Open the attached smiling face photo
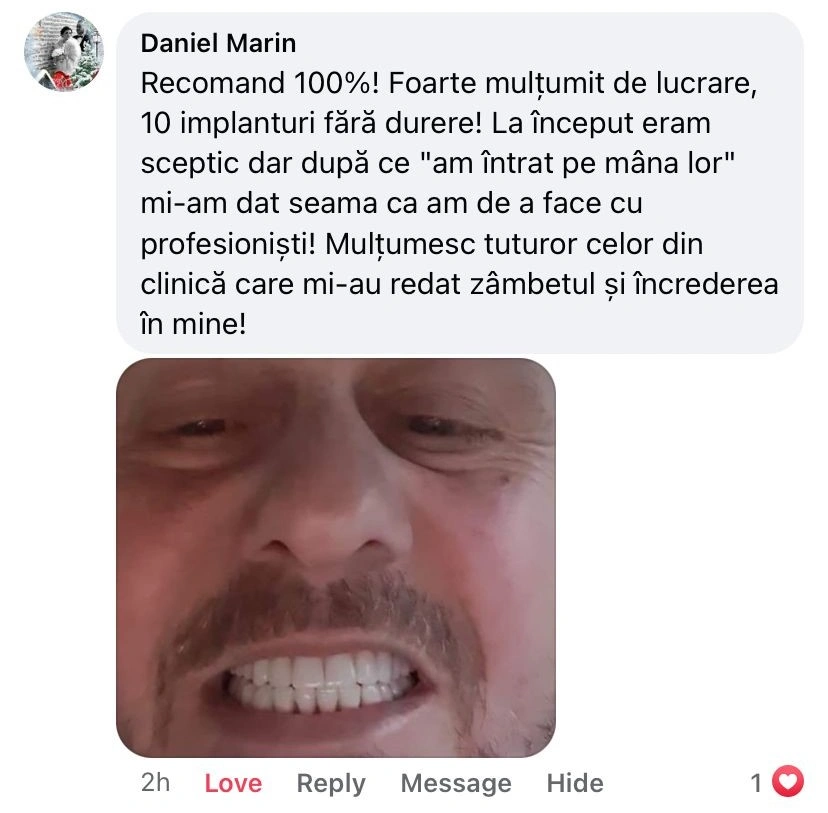The image size is (828, 813). 336,557
